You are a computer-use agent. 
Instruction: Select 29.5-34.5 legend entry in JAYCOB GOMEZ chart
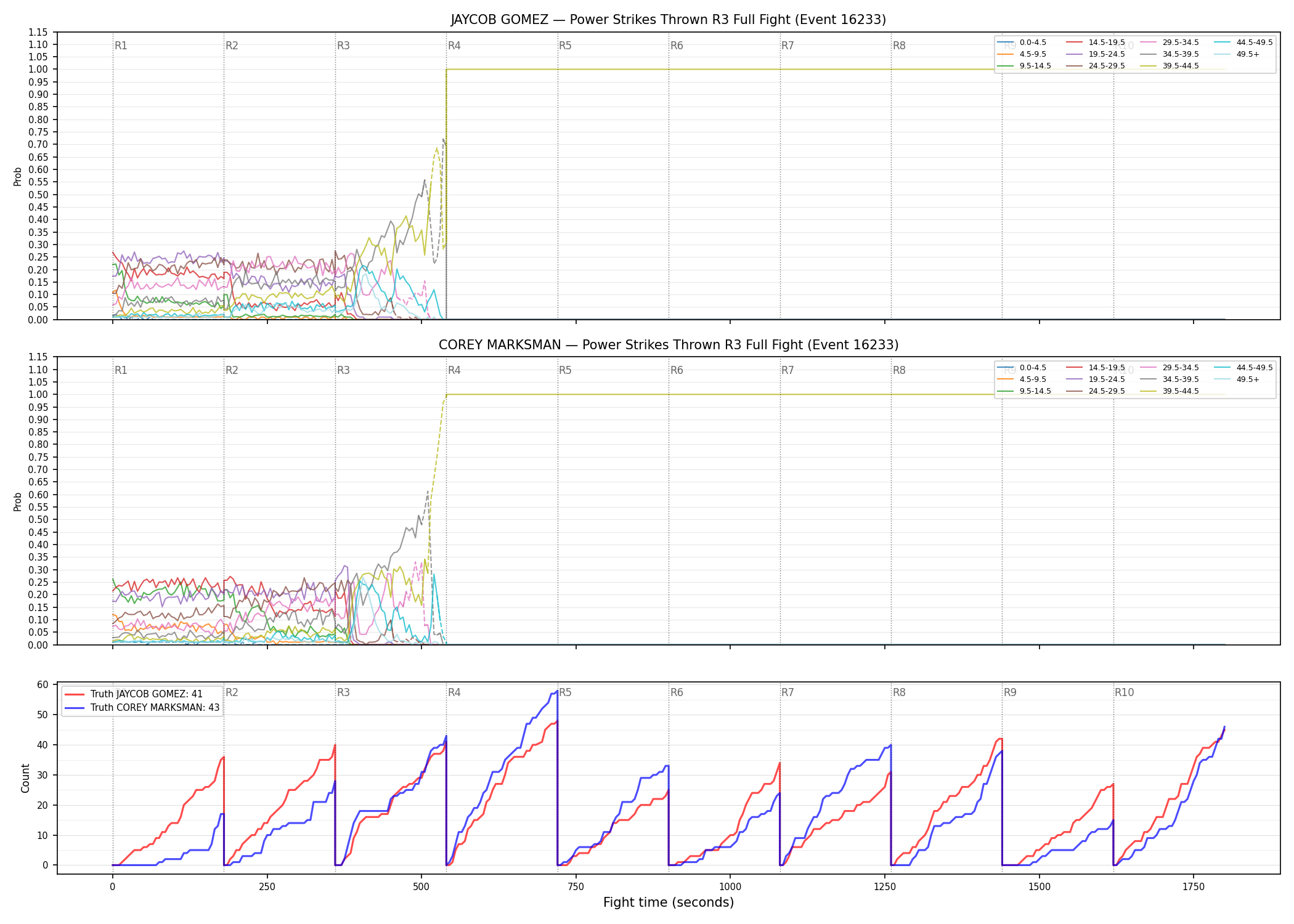[x=1170, y=43]
